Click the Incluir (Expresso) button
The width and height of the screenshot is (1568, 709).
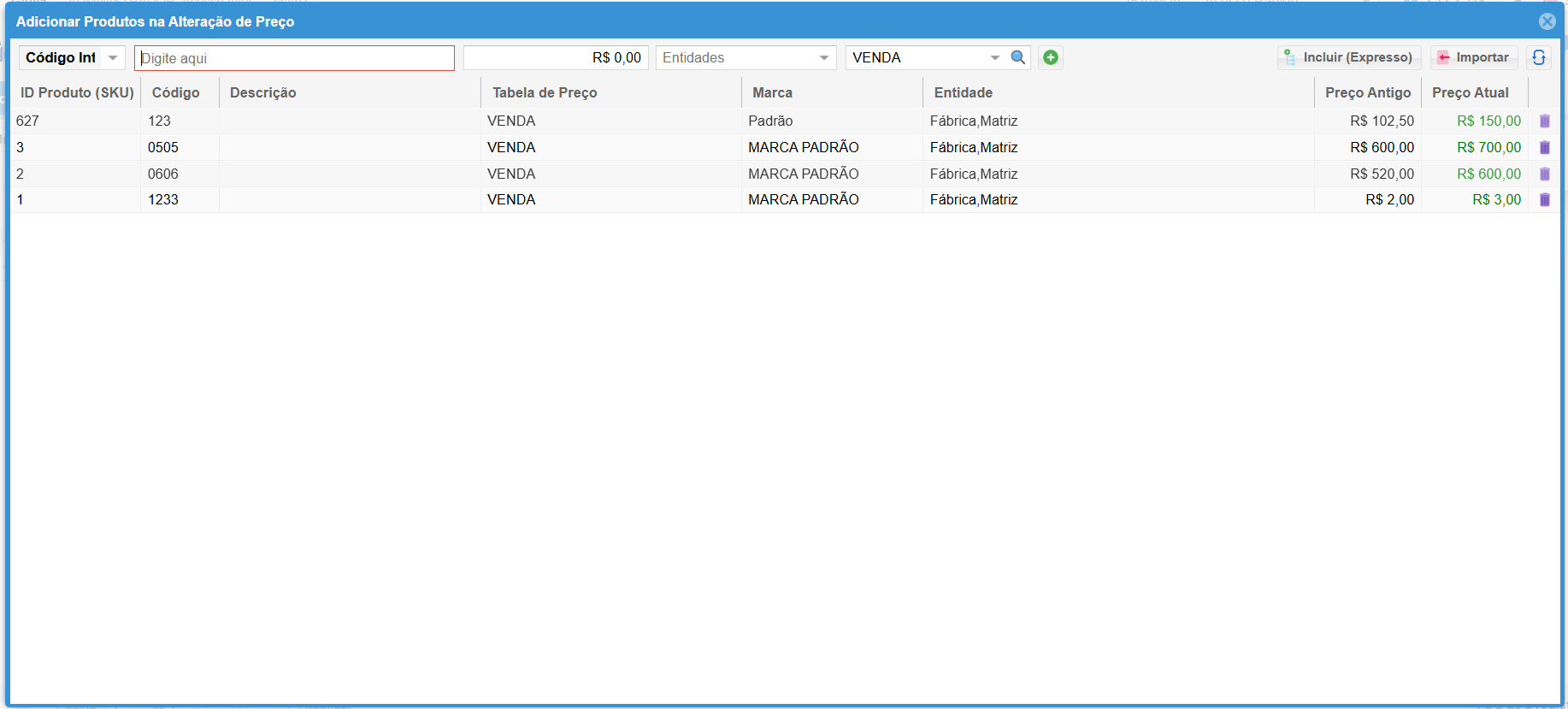1349,57
